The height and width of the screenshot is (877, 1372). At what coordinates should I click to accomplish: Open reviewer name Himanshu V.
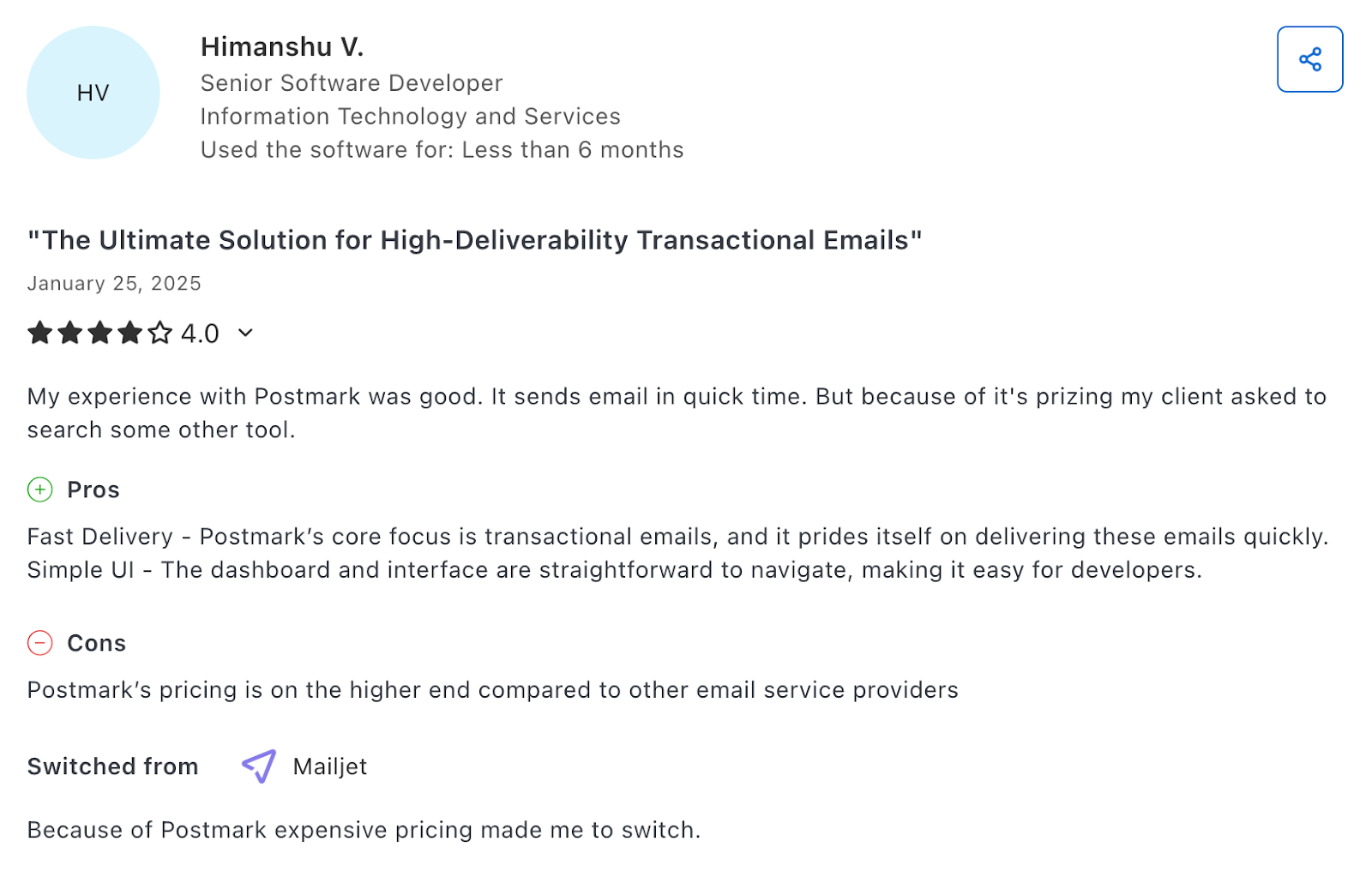(x=282, y=47)
